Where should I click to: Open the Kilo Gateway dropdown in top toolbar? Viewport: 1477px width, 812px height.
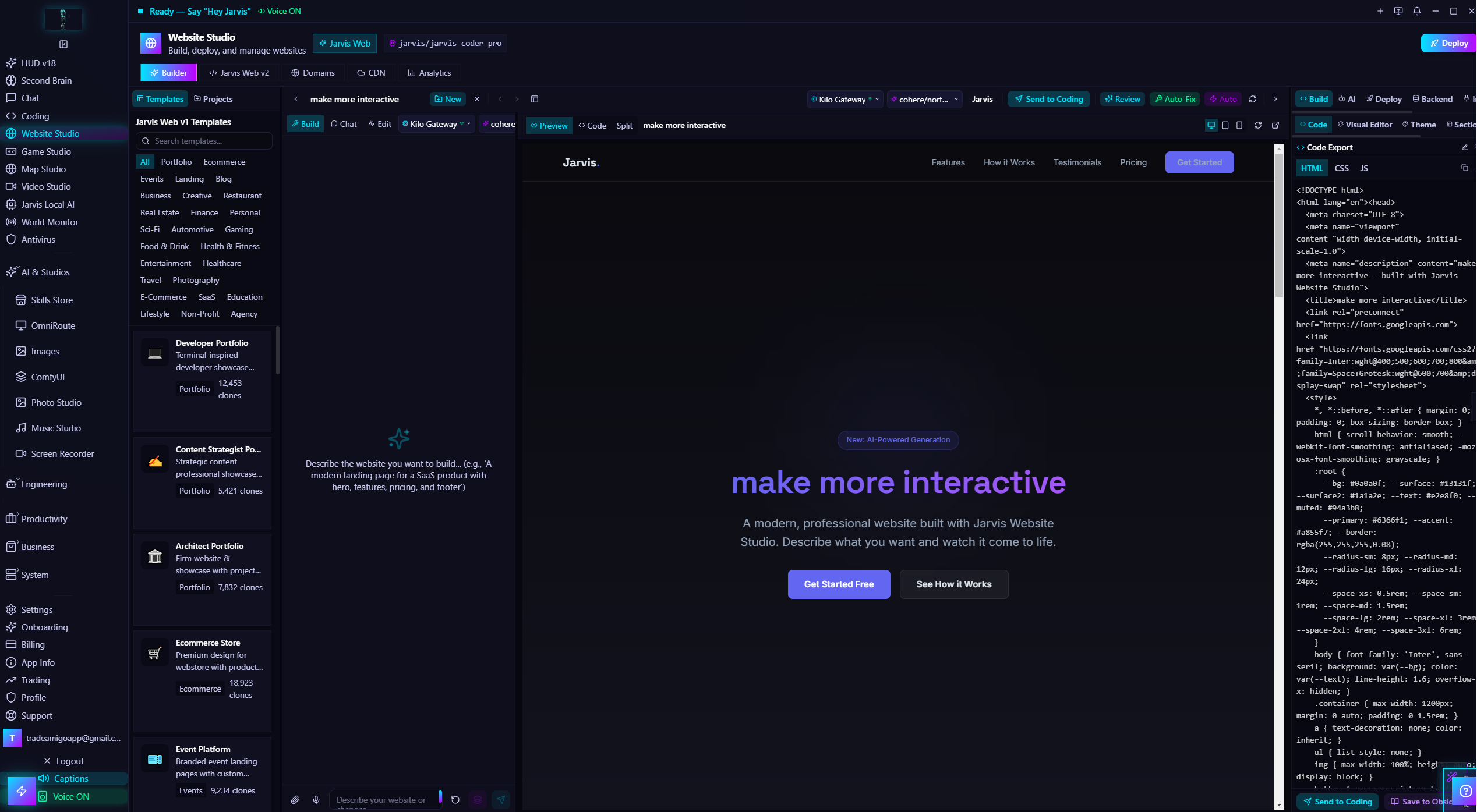(845, 100)
